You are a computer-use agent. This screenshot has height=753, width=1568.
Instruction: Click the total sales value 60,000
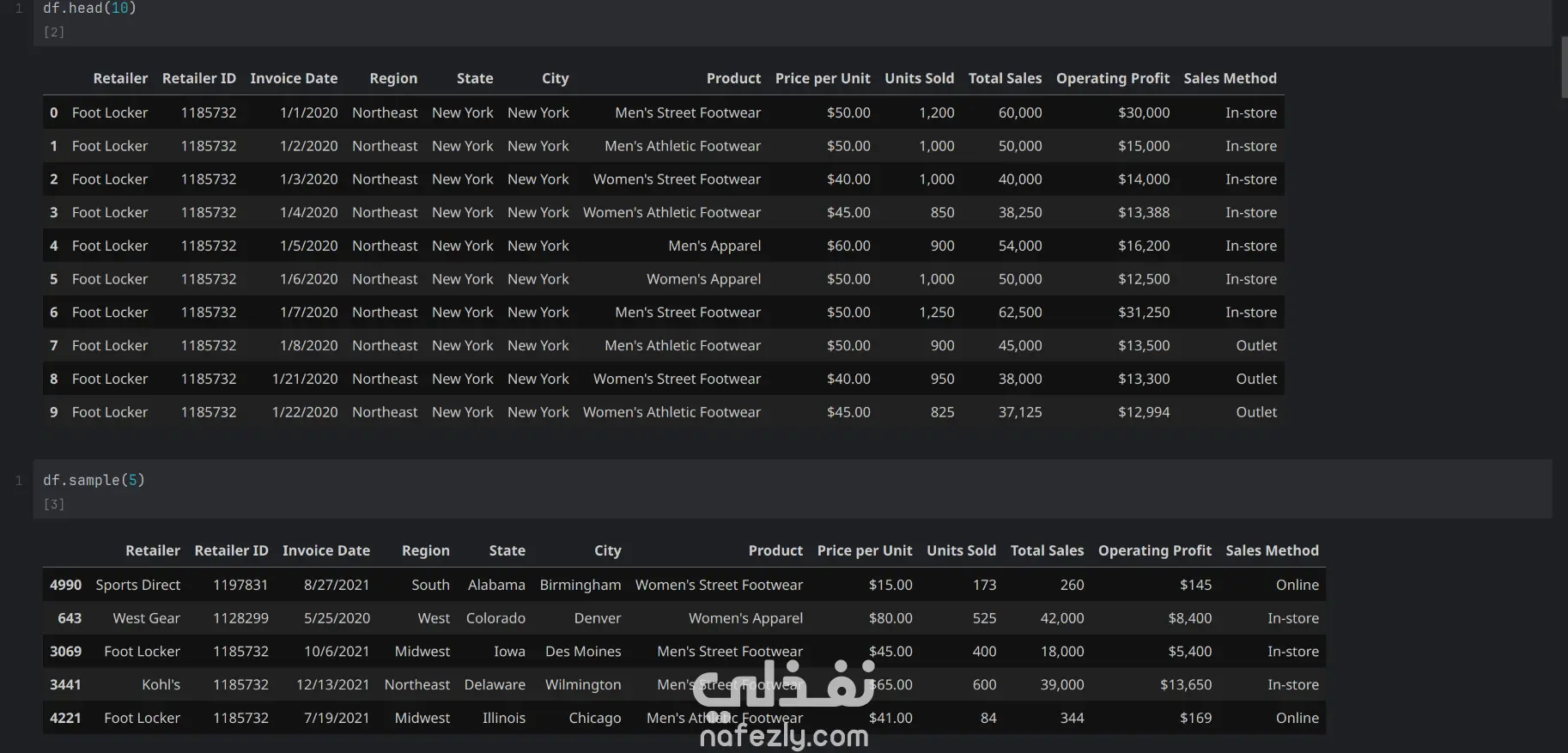click(x=1020, y=112)
